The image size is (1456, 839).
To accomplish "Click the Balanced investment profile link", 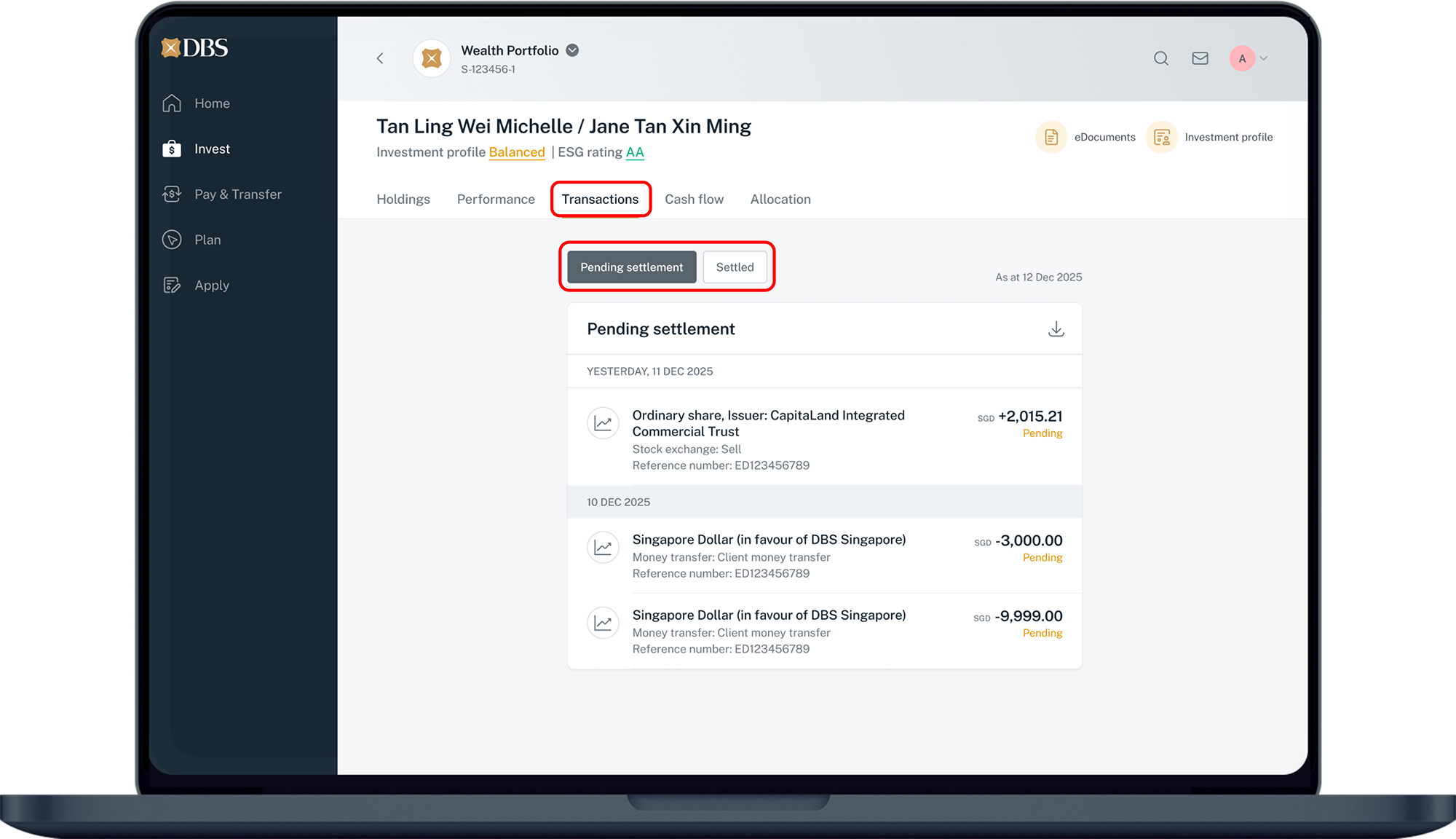I will [517, 152].
